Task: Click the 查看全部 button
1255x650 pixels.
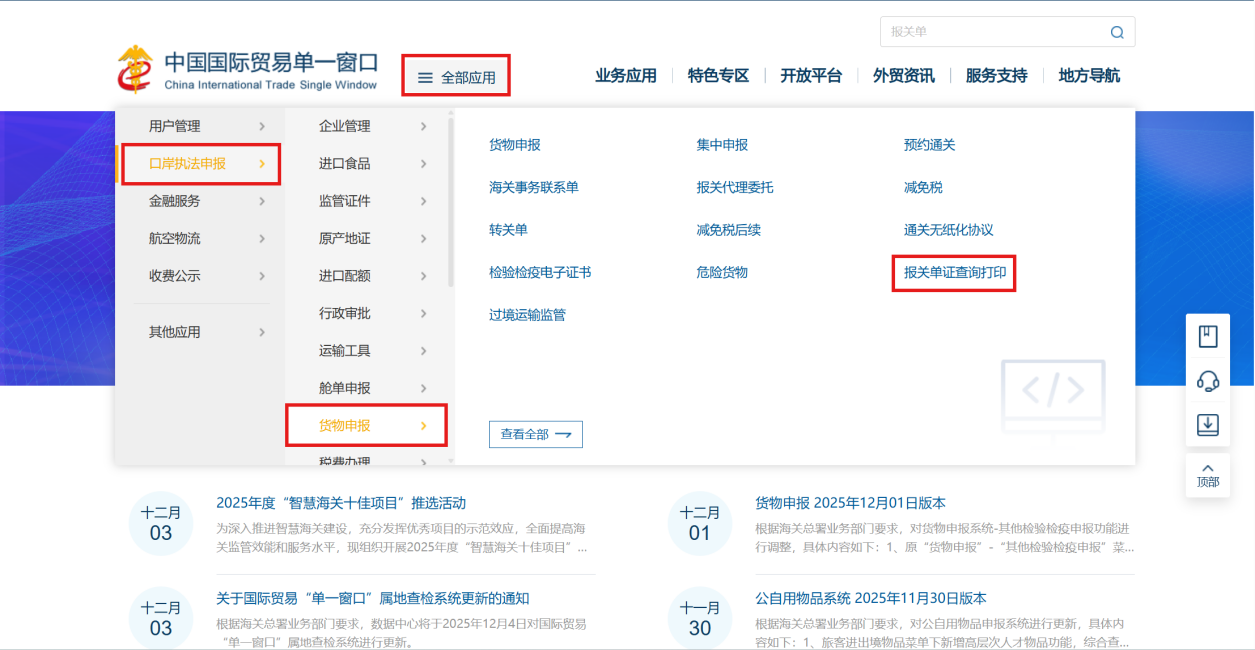Action: 535,434
